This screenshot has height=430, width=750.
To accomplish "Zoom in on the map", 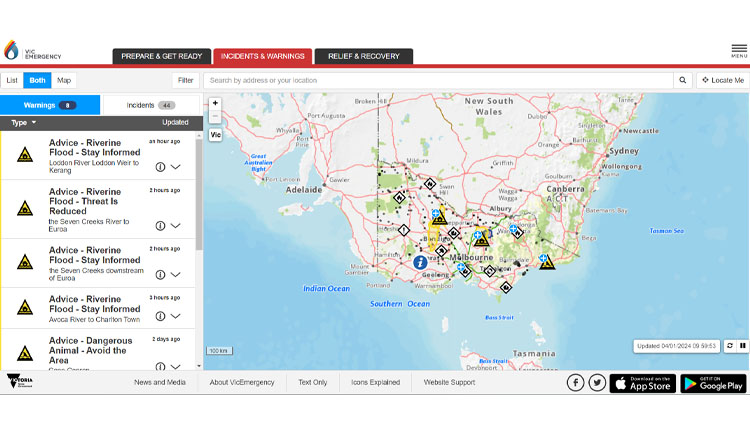I will click(x=215, y=103).
